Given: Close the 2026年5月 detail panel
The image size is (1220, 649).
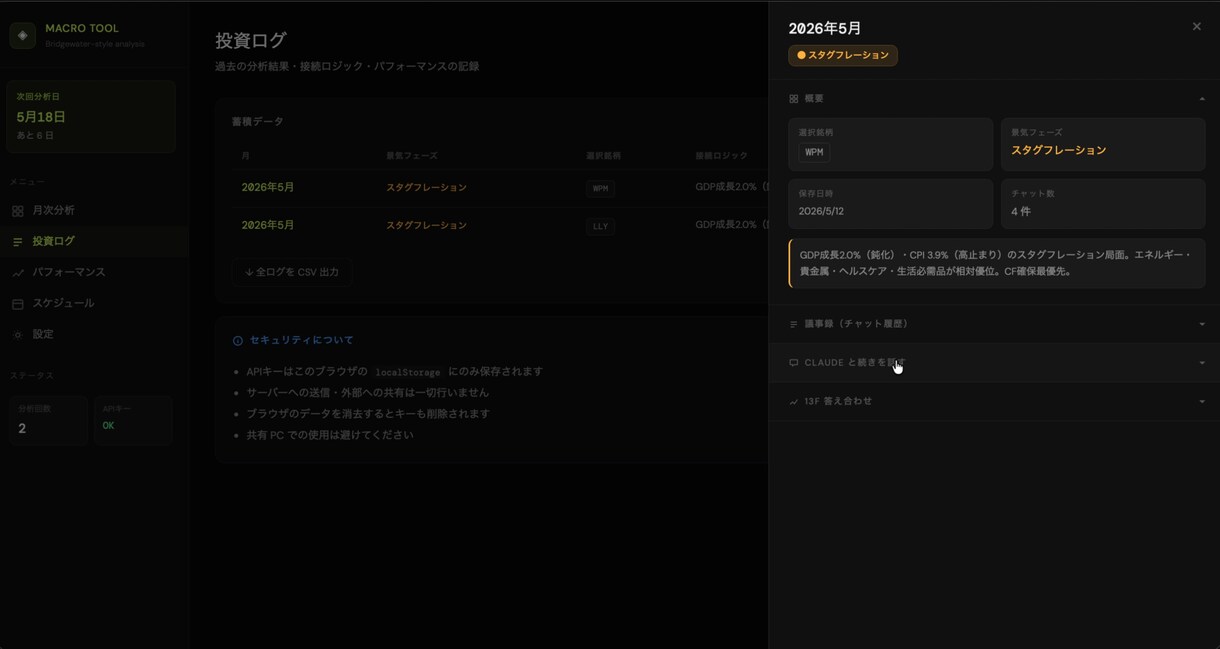Looking at the screenshot, I should (1197, 27).
